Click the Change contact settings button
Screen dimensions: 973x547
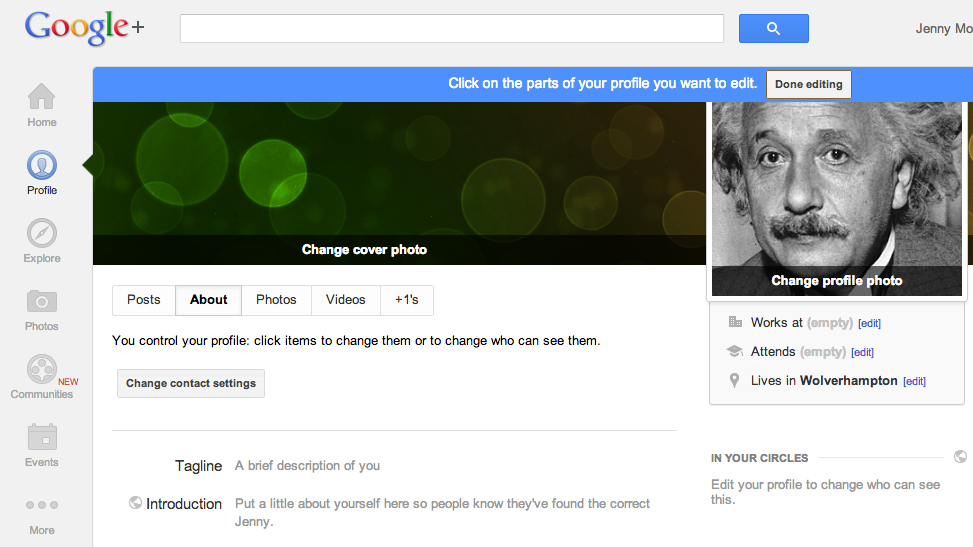pos(191,384)
